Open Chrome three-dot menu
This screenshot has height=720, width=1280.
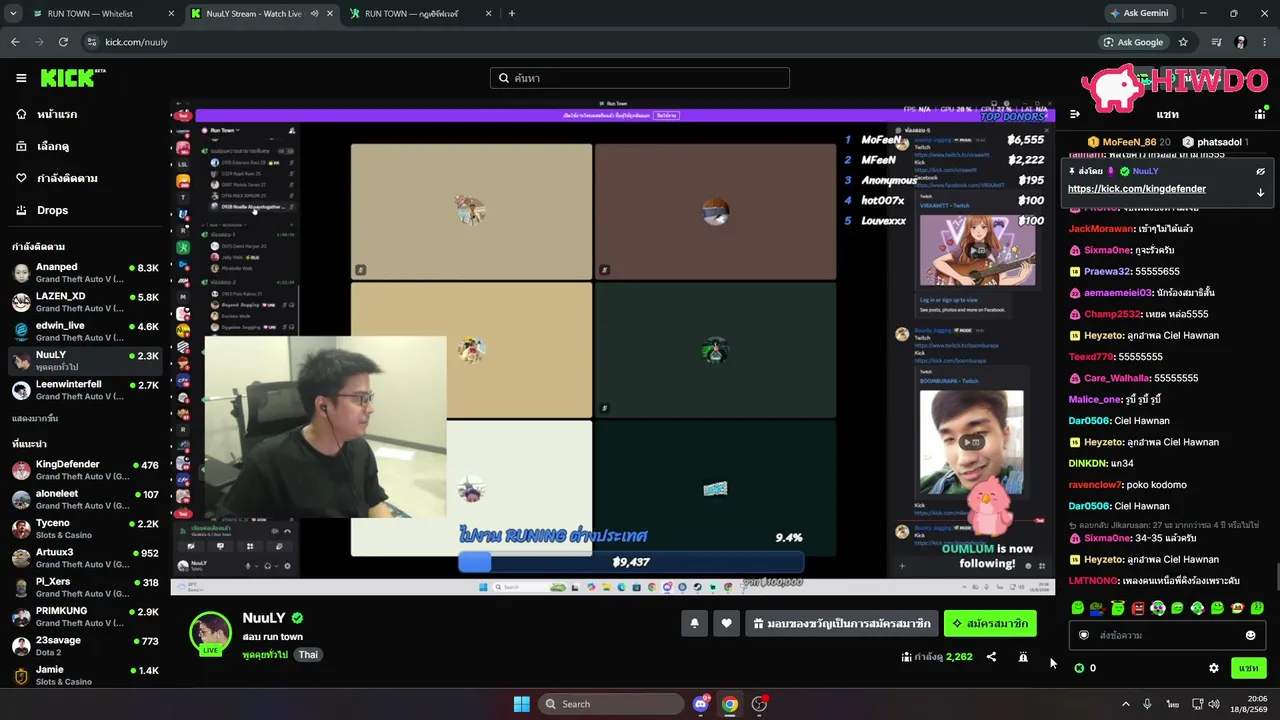point(1265,42)
